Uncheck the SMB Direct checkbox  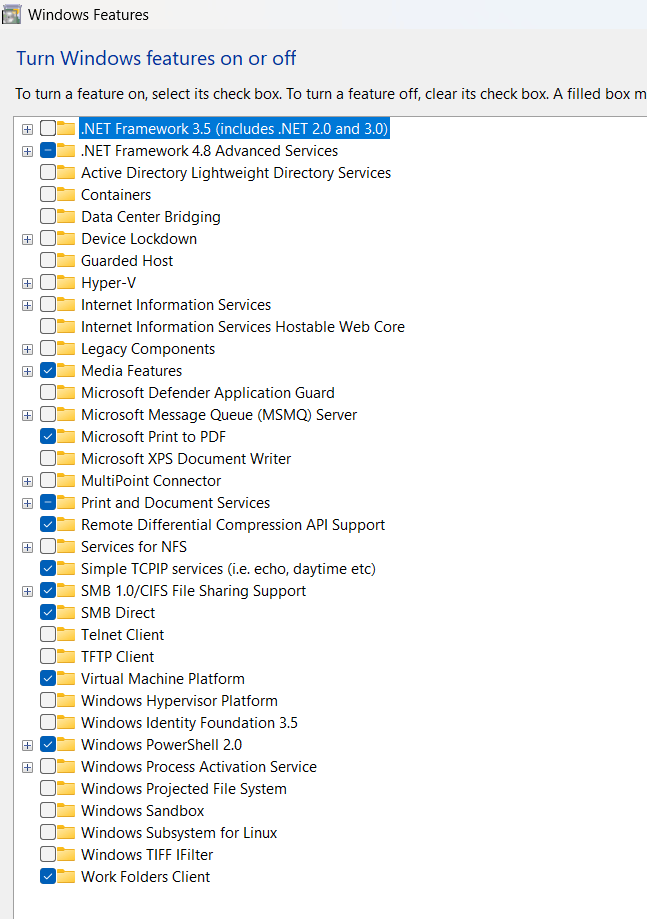click(48, 612)
